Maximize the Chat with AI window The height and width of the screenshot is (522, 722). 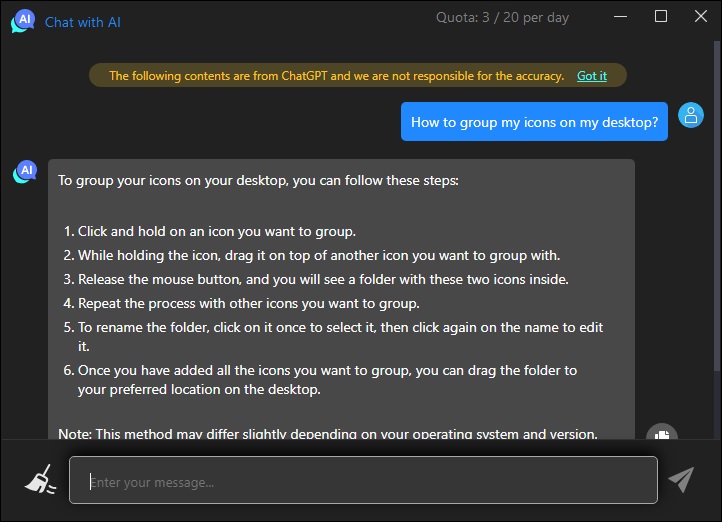(661, 17)
